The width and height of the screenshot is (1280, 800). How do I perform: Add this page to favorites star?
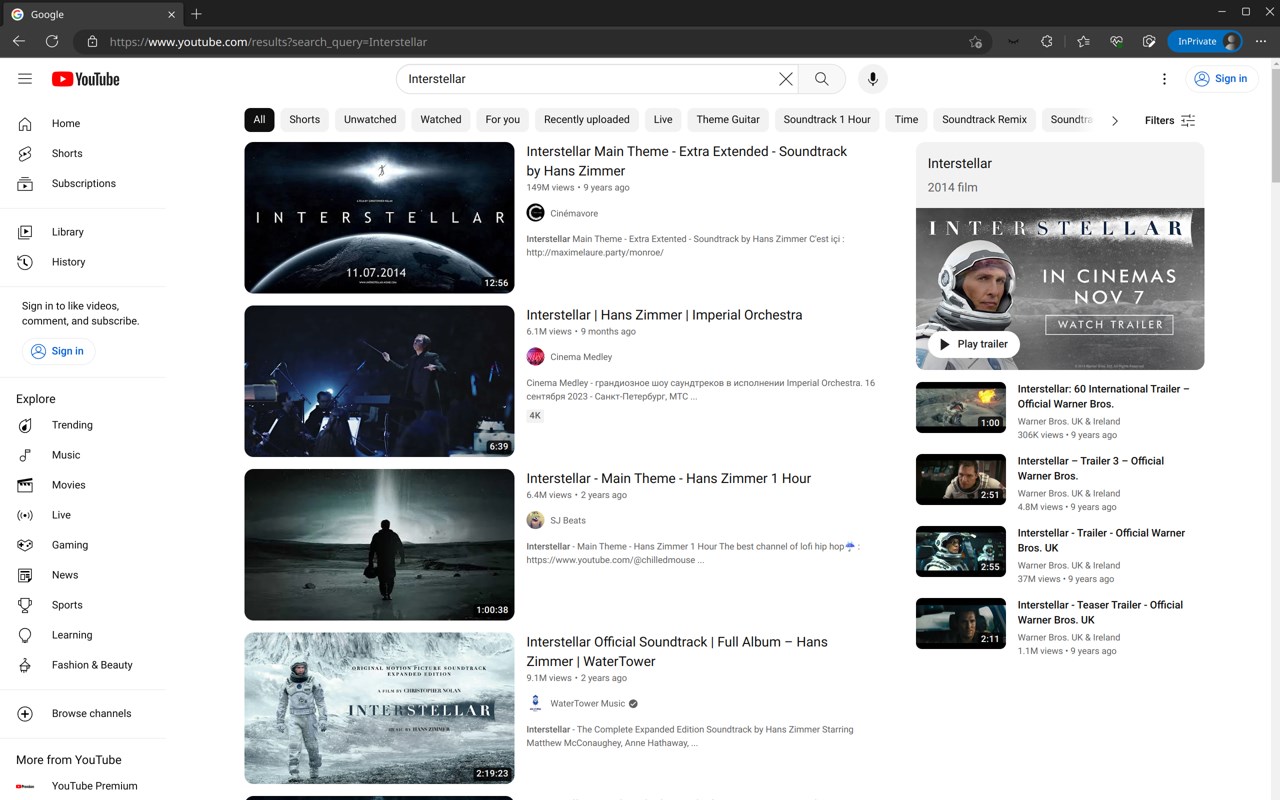tap(975, 42)
